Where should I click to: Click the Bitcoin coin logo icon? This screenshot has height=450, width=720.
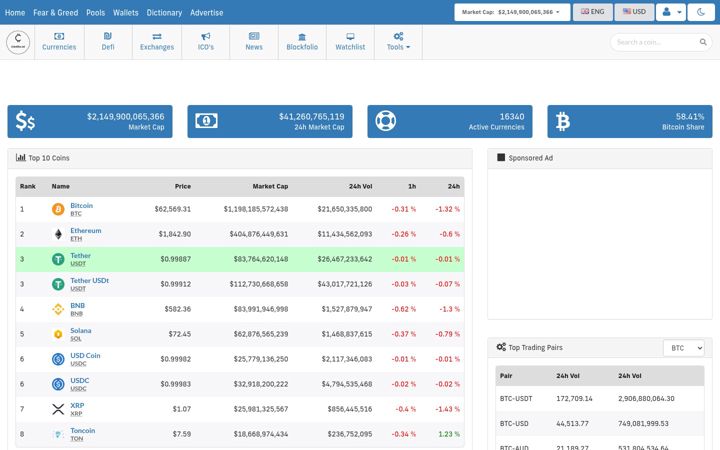[x=58, y=209]
